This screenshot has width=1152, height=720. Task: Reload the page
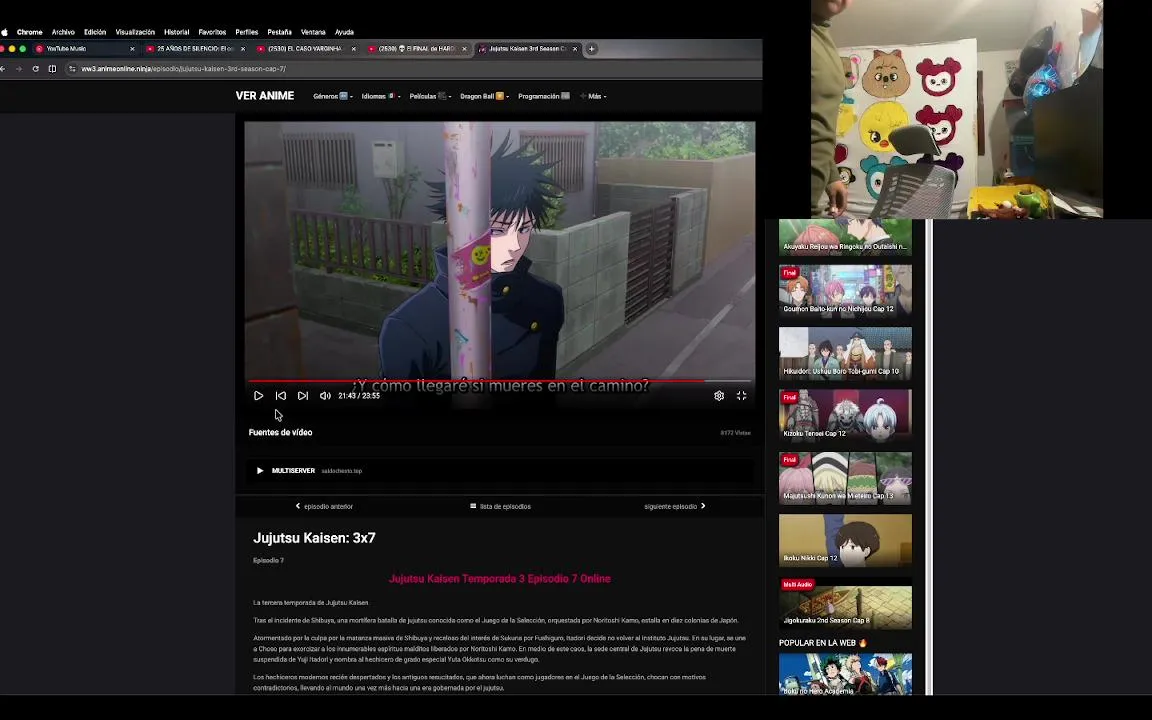pos(35,68)
